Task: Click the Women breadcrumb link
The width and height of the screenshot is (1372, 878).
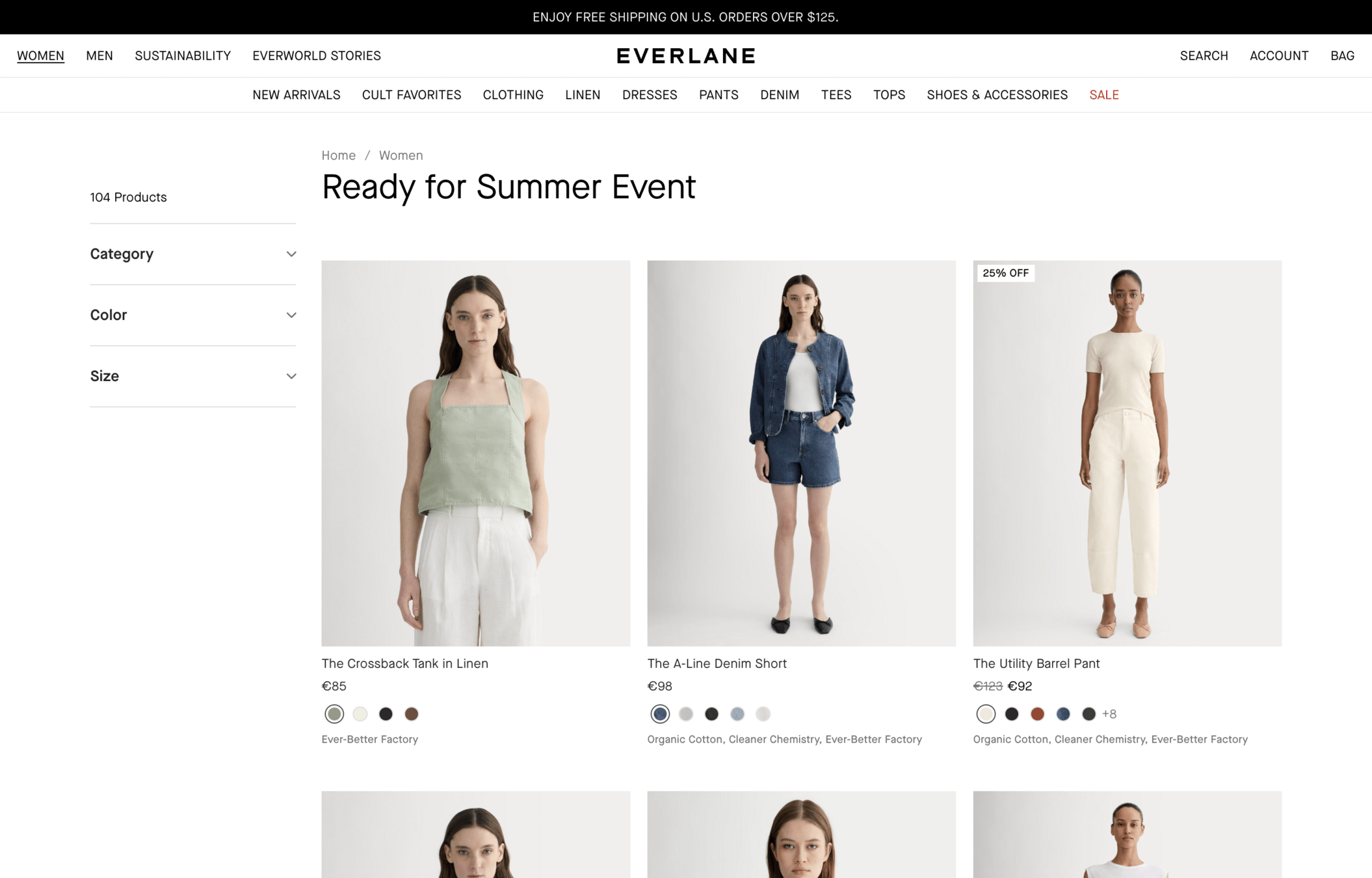Action: pyautogui.click(x=401, y=155)
